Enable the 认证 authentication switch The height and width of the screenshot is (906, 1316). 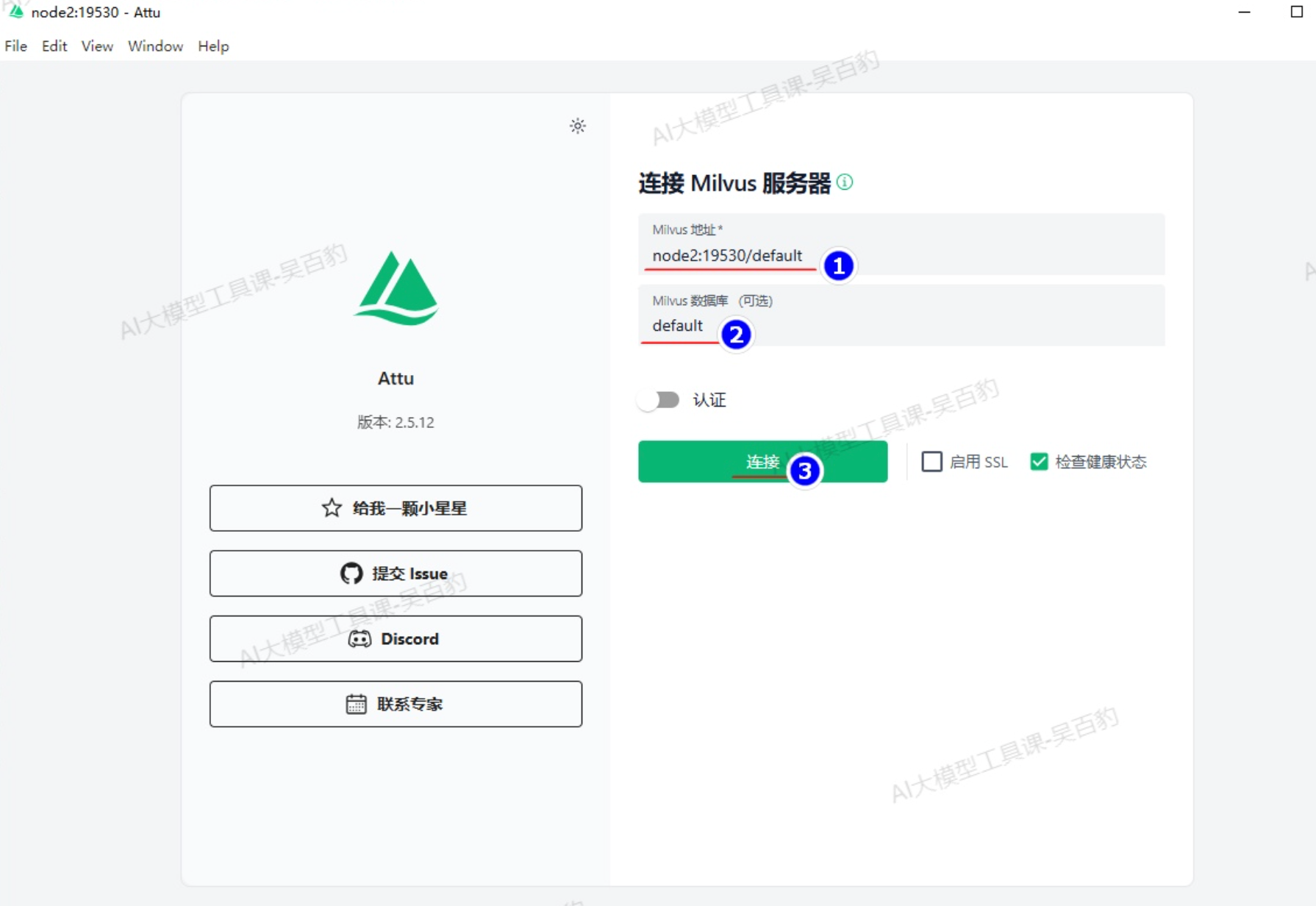(659, 400)
